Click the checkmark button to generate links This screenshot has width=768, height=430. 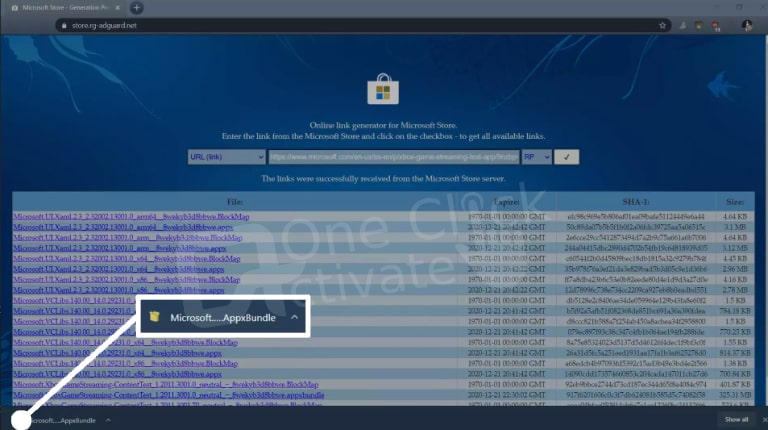[x=566, y=157]
